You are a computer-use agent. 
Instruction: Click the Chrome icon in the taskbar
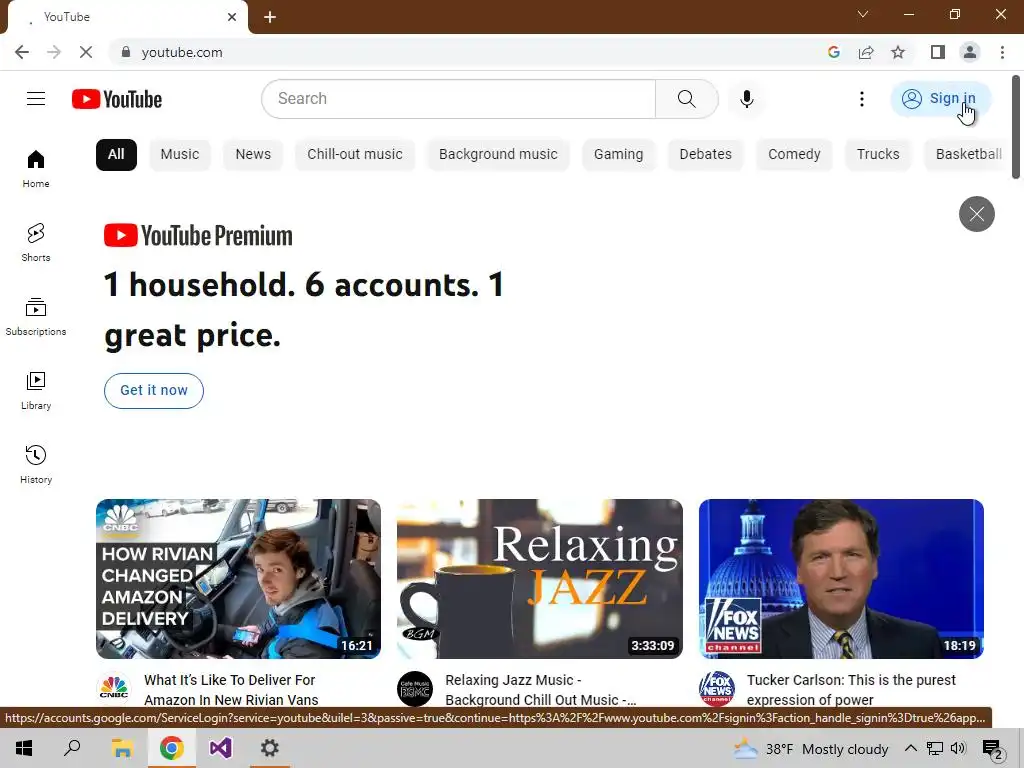171,748
